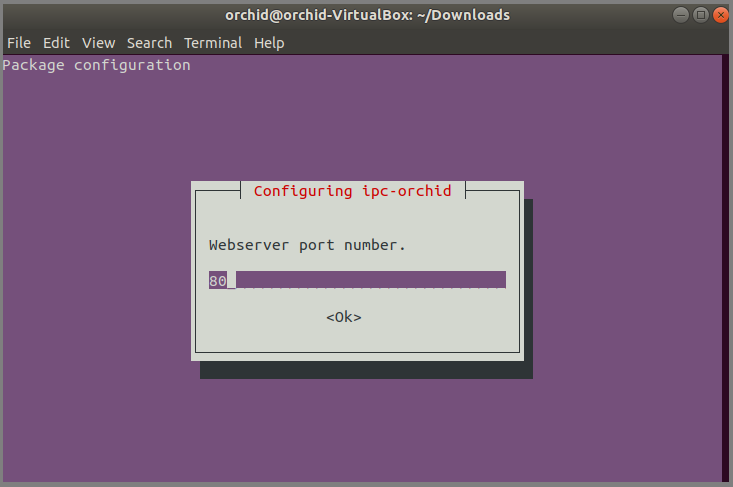Screen dimensions: 733x487
Task: Click the terminal vertical scrollbar
Action: 726,268
